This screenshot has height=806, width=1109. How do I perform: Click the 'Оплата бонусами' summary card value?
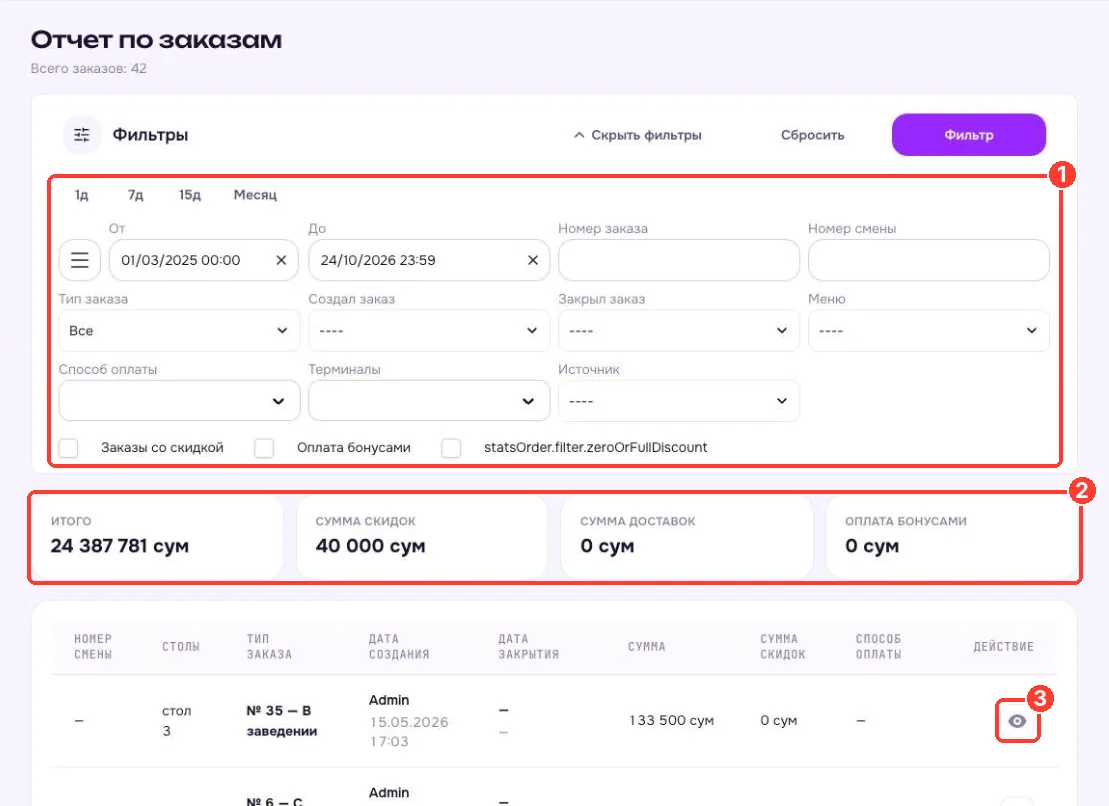872,546
